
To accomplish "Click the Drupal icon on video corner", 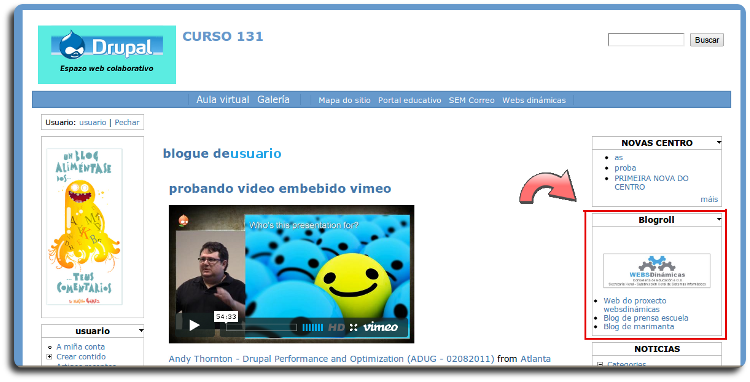I will (x=183, y=220).
